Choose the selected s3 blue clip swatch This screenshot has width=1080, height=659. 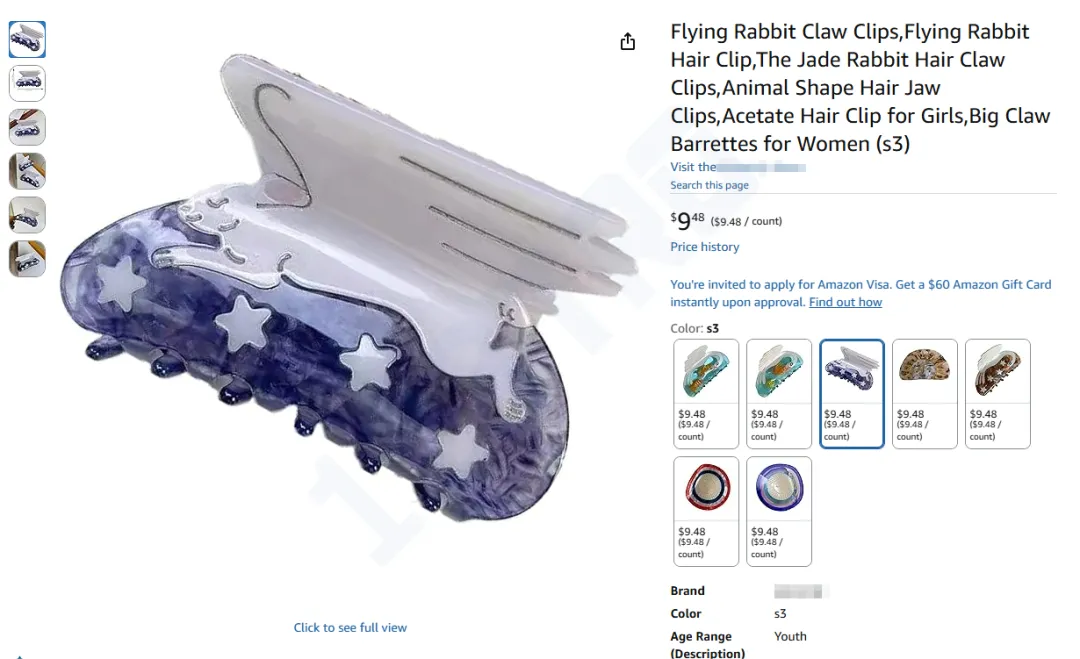(852, 394)
